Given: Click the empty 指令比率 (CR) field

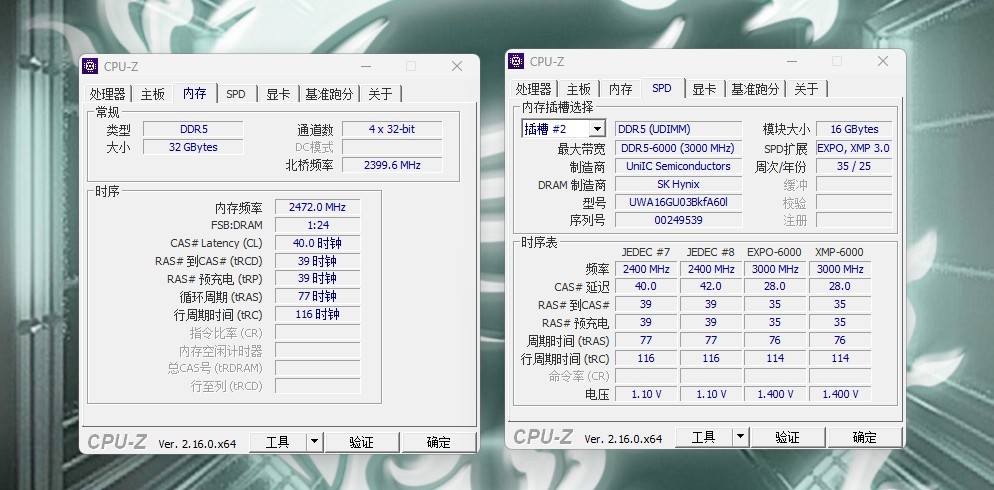Looking at the screenshot, I should 318,333.
